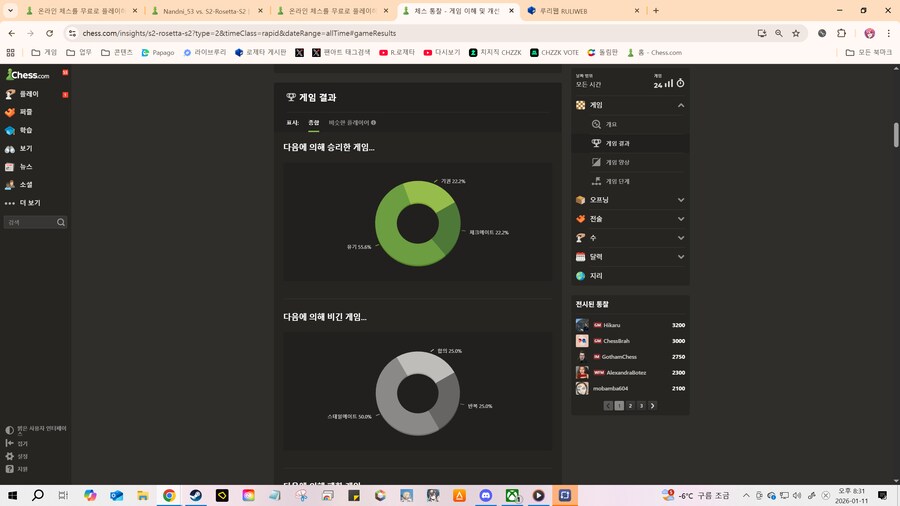Collapse the sidebar with 접기 button
This screenshot has width=900, height=506.
click(17, 443)
